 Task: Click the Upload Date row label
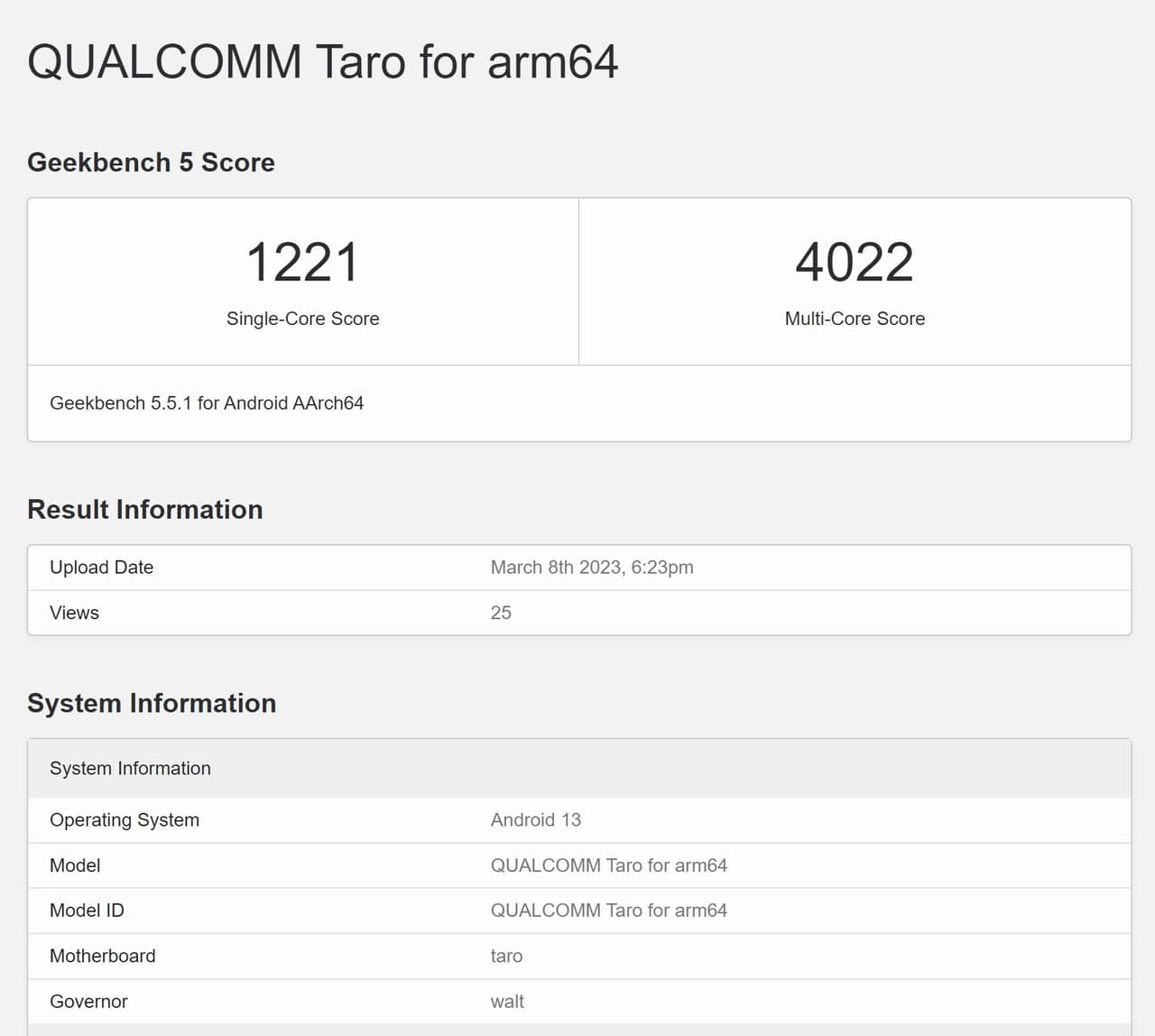101,568
